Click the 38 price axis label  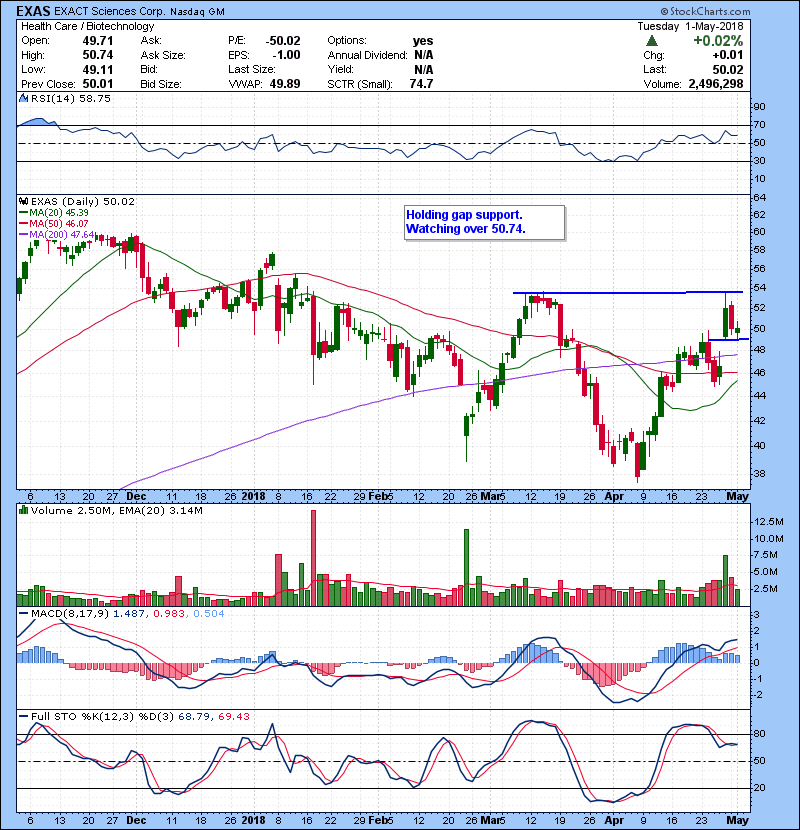point(759,473)
